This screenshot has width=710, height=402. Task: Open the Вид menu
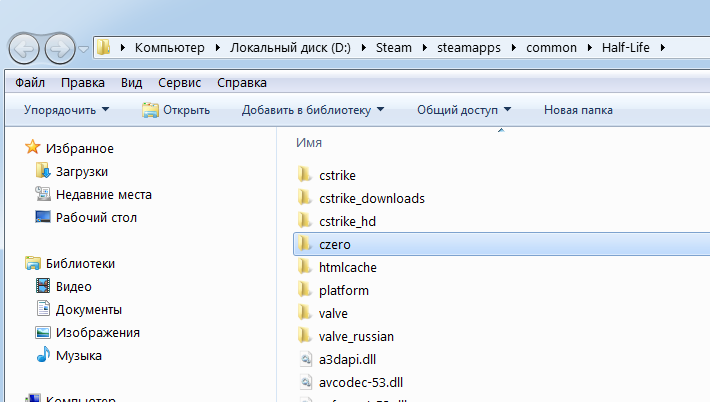tap(131, 83)
